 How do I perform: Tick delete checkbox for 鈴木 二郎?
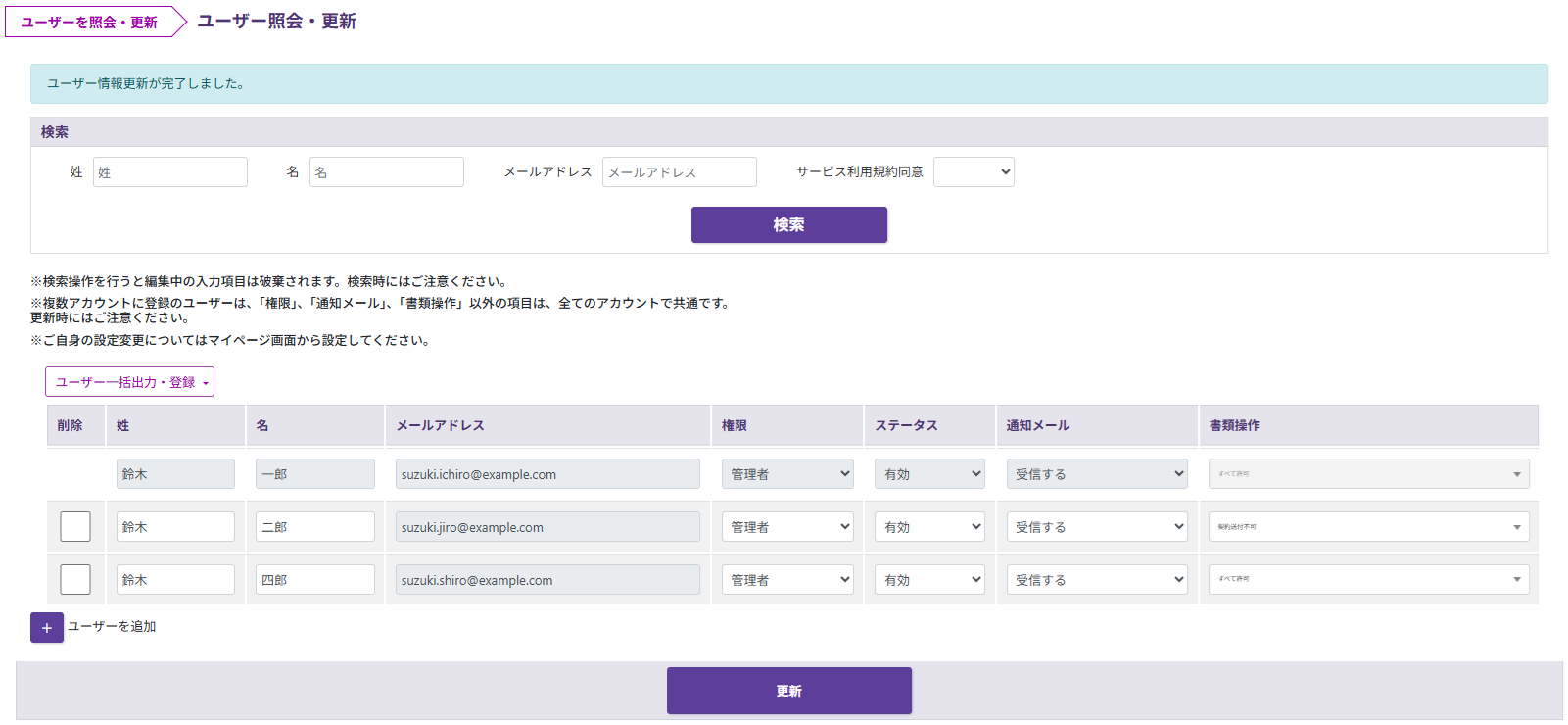click(x=75, y=526)
